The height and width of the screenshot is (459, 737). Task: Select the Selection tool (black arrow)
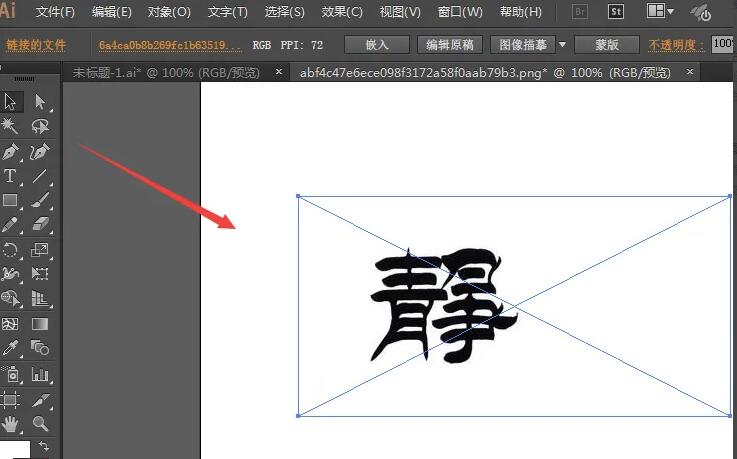(10, 101)
